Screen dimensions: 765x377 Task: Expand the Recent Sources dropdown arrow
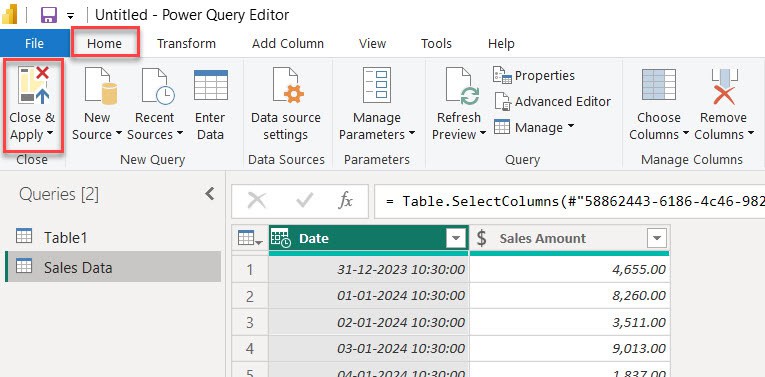coord(180,134)
